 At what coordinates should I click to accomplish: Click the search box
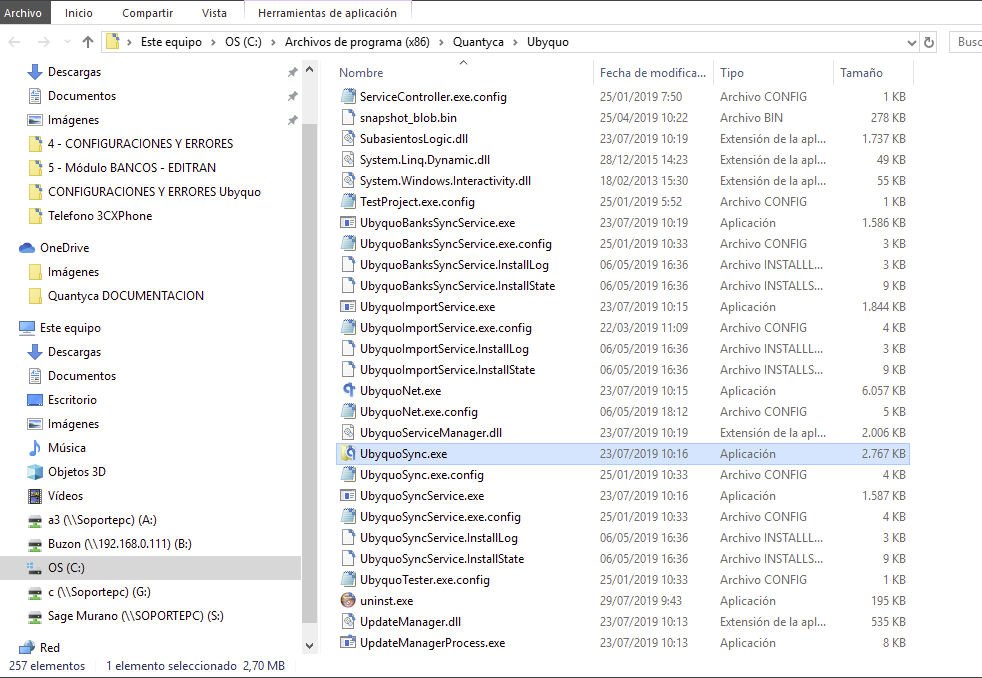965,42
